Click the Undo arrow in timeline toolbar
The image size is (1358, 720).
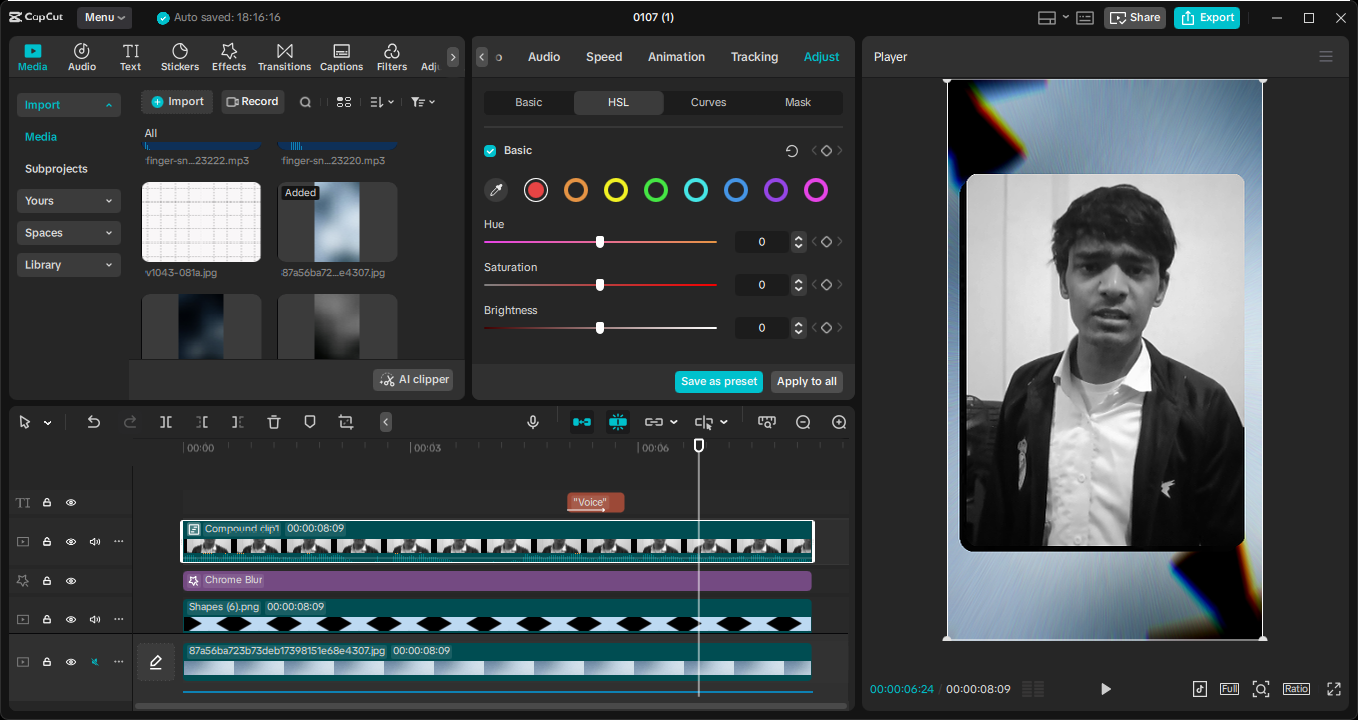click(x=94, y=422)
